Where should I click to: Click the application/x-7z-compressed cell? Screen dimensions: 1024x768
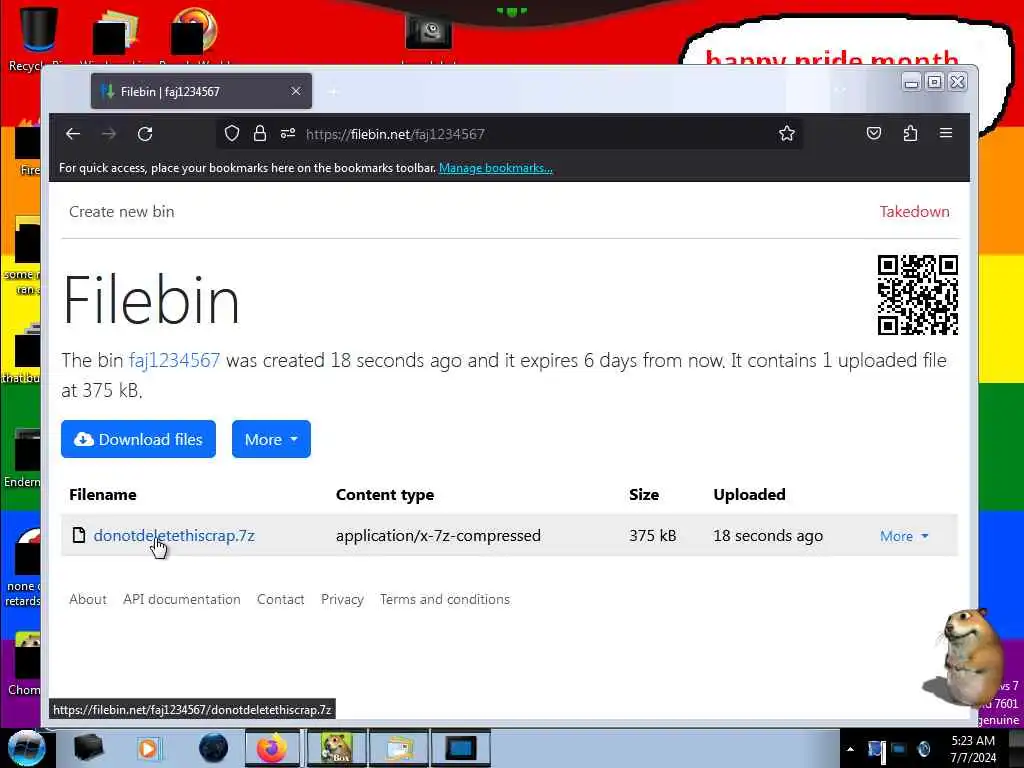pyautogui.click(x=438, y=536)
